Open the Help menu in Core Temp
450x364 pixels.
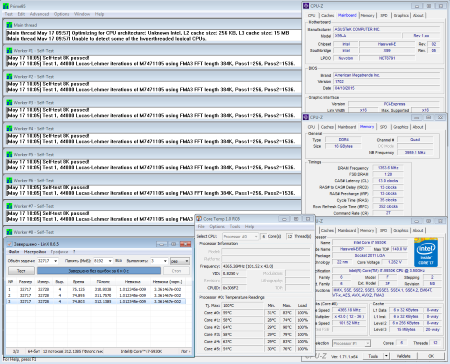pyautogui.click(x=250, y=226)
